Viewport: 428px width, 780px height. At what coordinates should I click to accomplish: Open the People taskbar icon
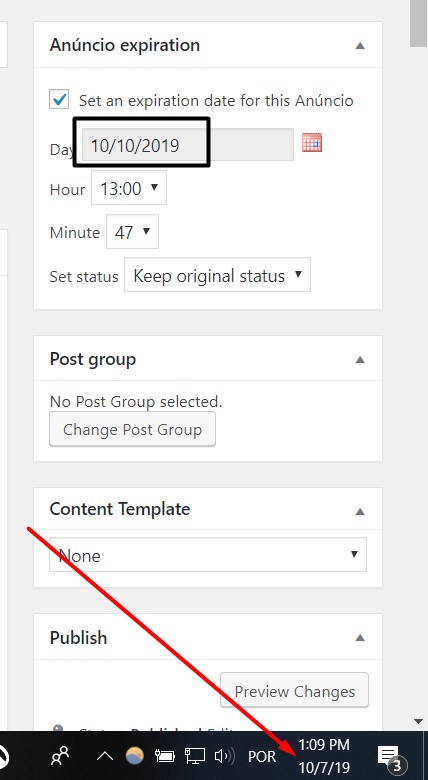coord(60,757)
